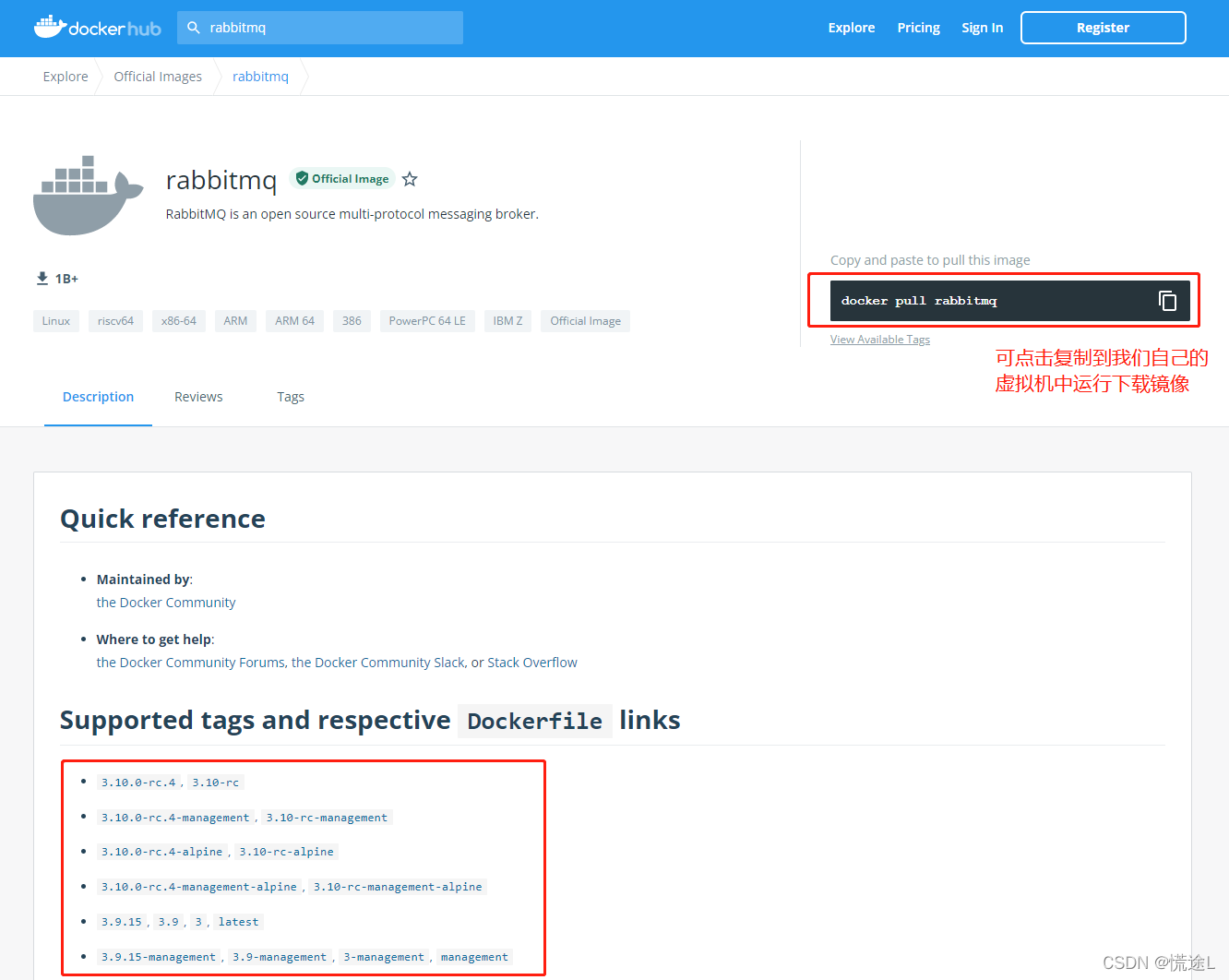Open the 3.9.15-management tag link
This screenshot has height=980, width=1229.
click(x=159, y=957)
